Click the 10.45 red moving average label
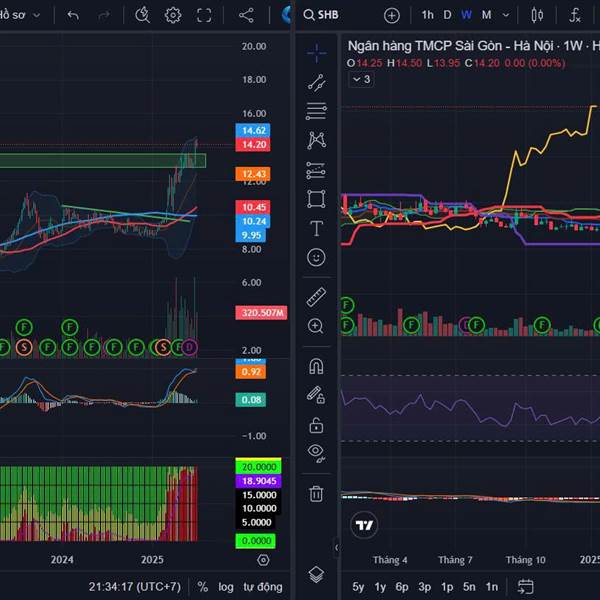The image size is (600, 600). tap(253, 207)
